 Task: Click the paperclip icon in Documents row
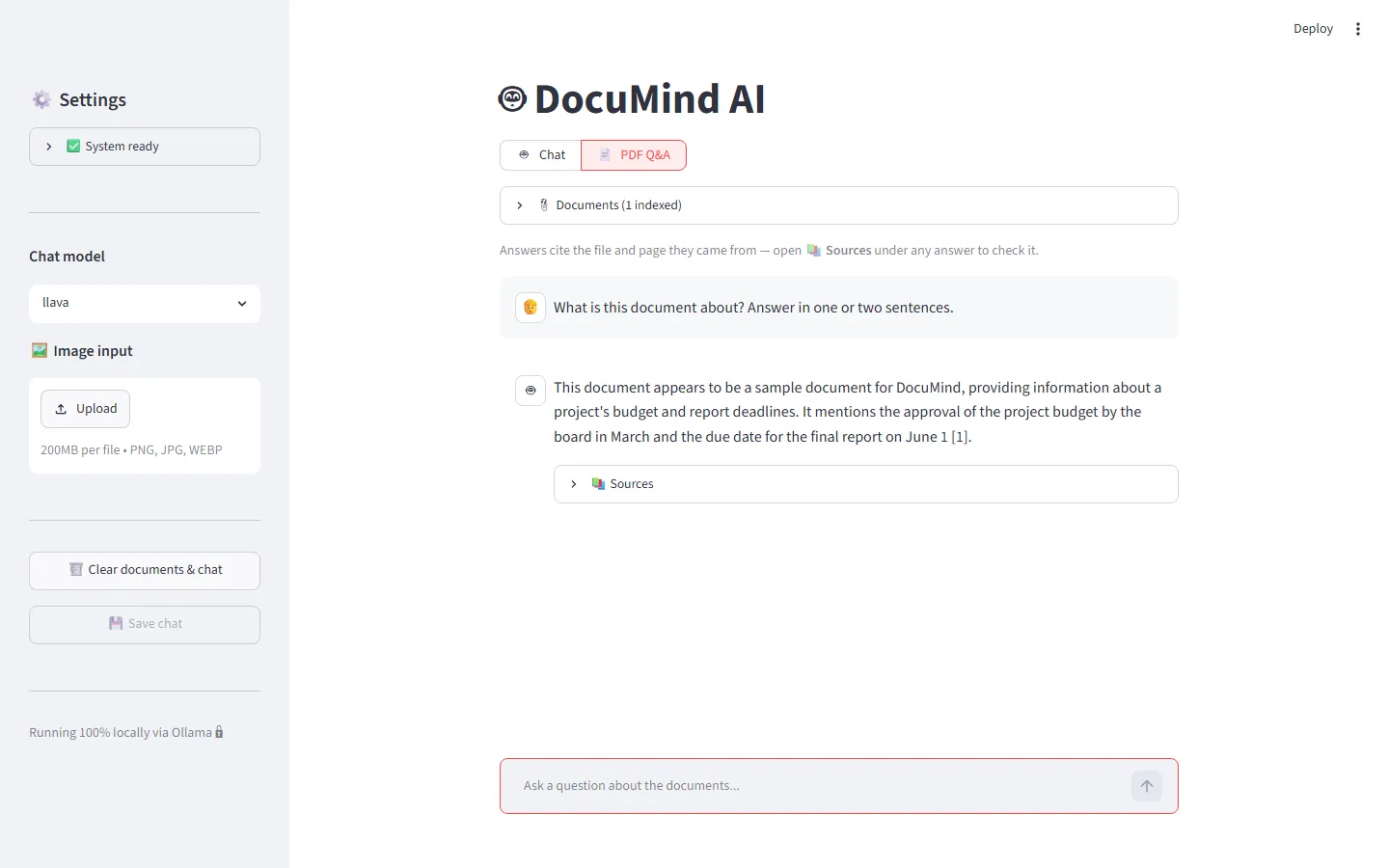(x=544, y=205)
